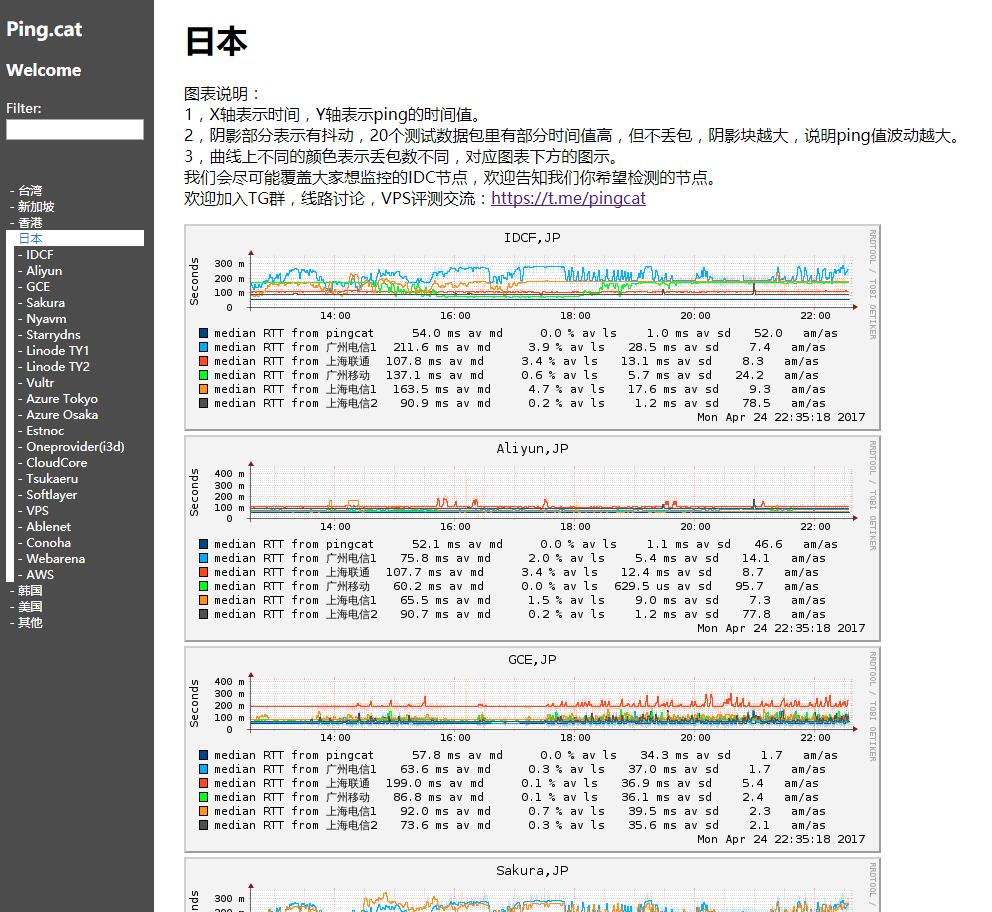Click the Filter input field

pos(75,130)
